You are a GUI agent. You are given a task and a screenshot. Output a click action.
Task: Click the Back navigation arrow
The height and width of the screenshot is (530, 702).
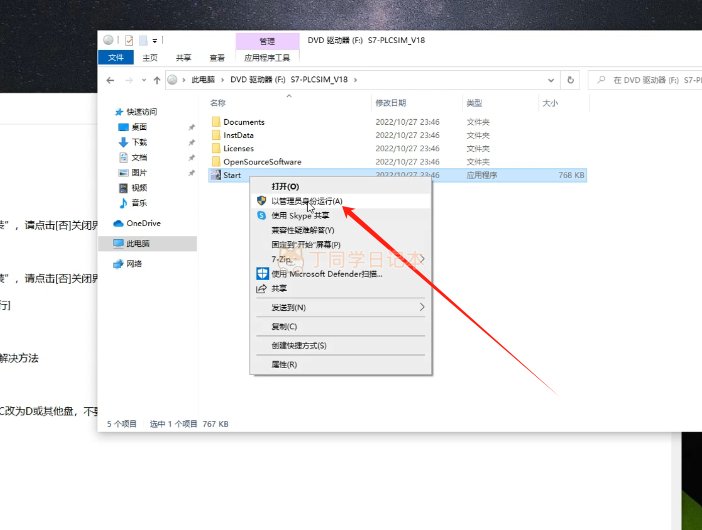(x=110, y=80)
